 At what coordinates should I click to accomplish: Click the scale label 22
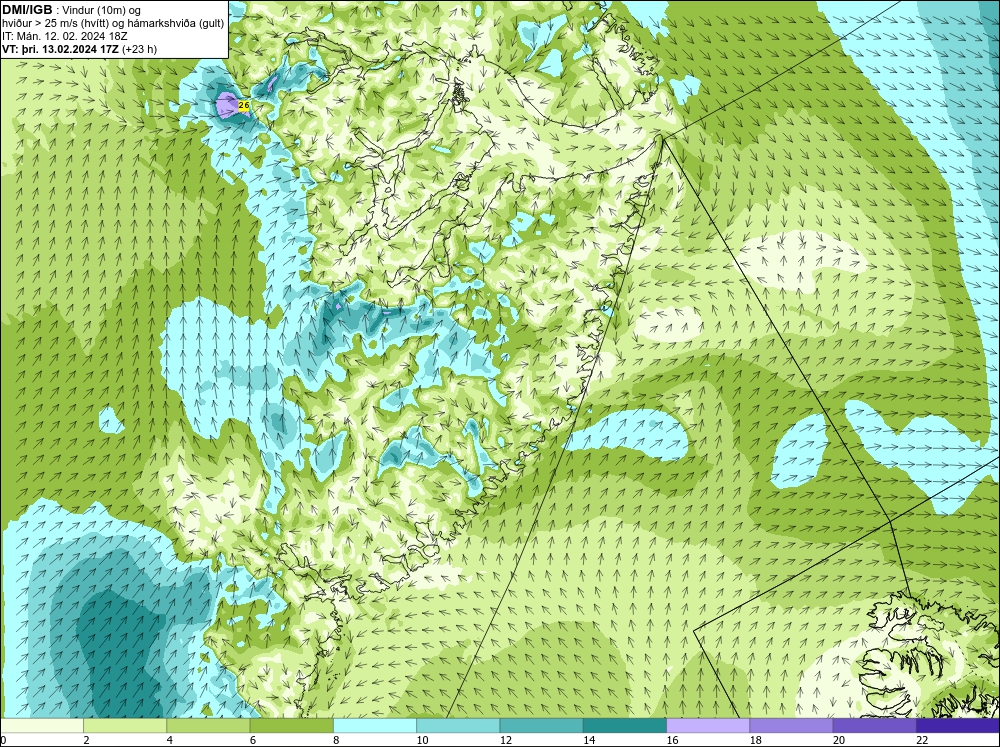(922, 740)
